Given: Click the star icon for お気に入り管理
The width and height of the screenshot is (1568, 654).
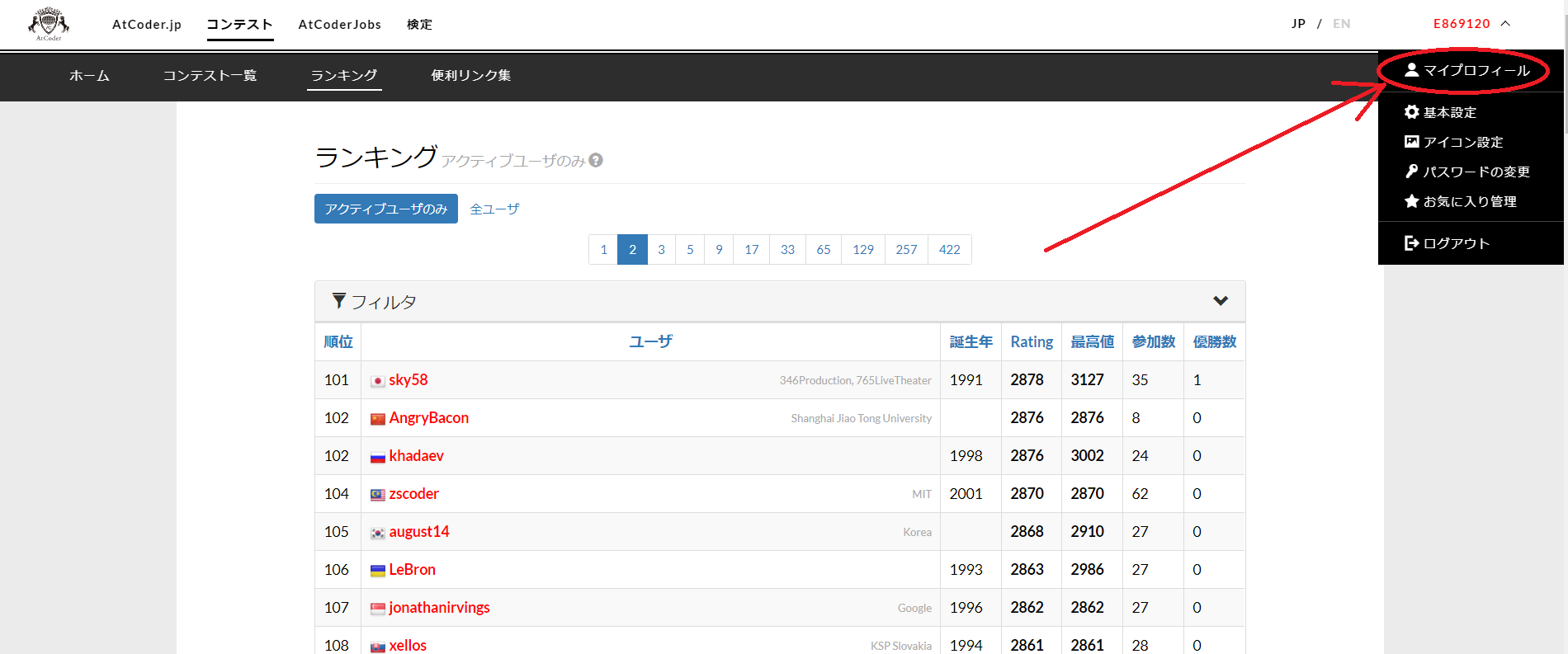Looking at the screenshot, I should coord(1412,201).
